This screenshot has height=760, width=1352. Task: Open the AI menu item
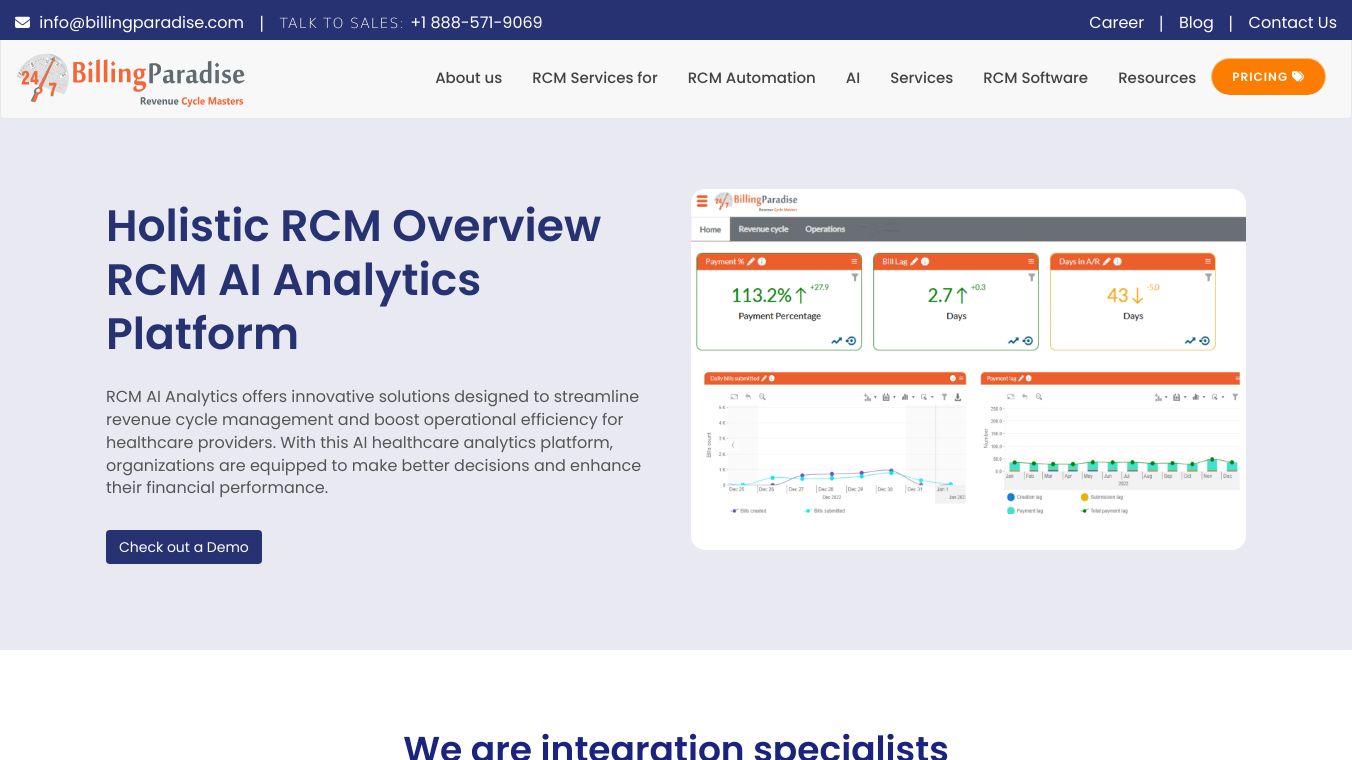tap(853, 78)
